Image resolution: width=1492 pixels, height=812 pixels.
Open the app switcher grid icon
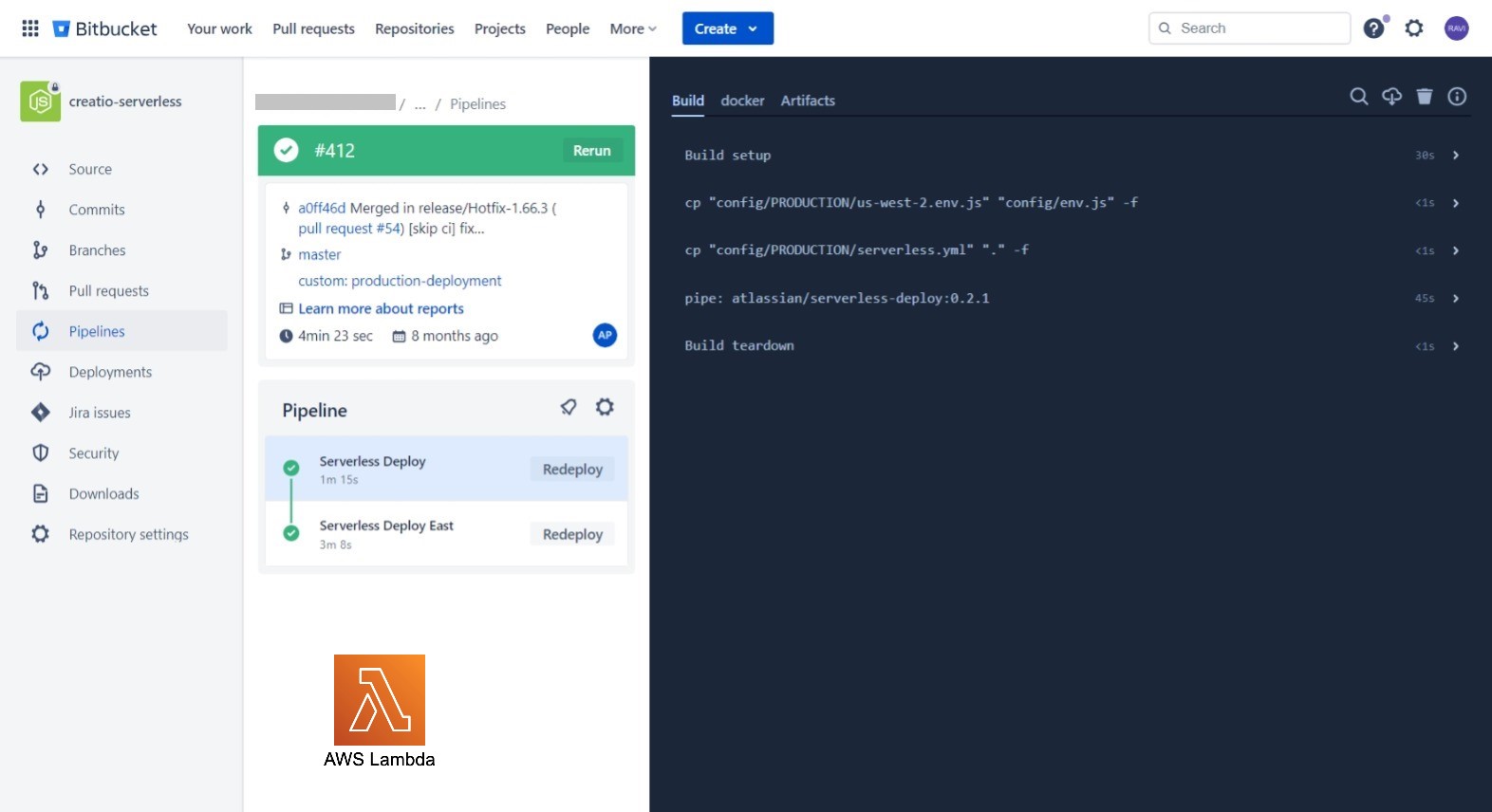point(30,28)
